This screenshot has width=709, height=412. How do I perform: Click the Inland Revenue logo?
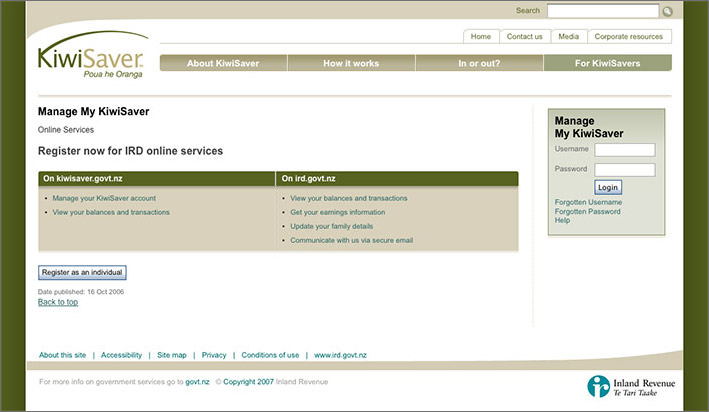tap(631, 387)
